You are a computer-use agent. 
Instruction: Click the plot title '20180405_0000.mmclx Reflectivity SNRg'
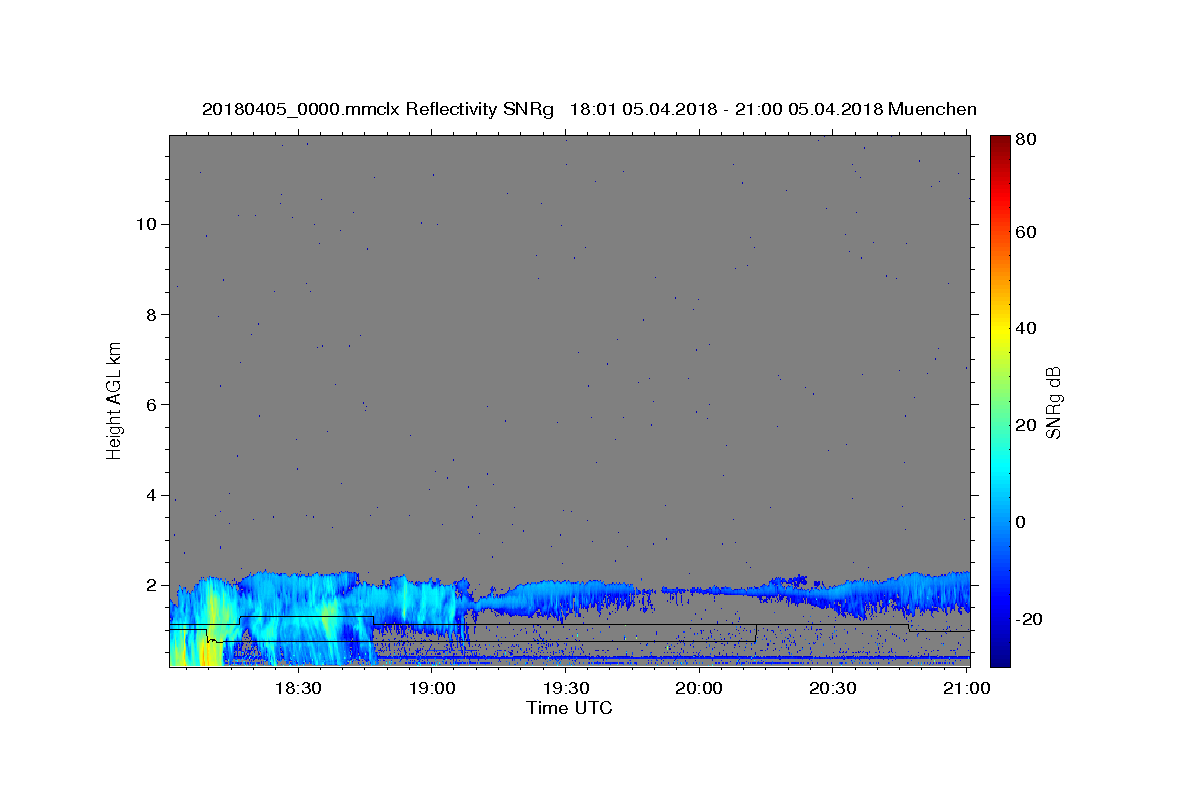point(378,109)
